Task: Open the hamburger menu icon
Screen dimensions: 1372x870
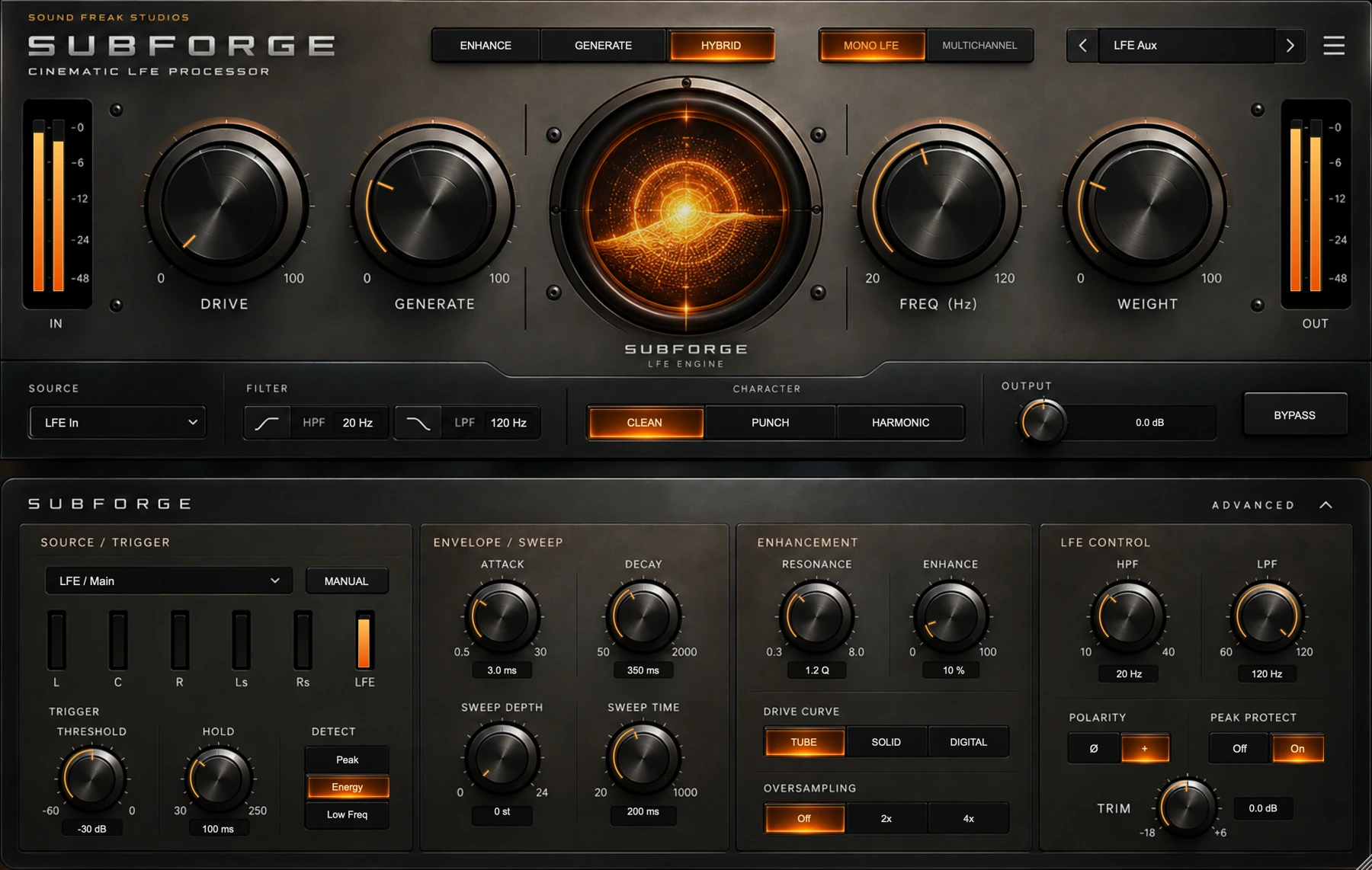Action: (1333, 46)
